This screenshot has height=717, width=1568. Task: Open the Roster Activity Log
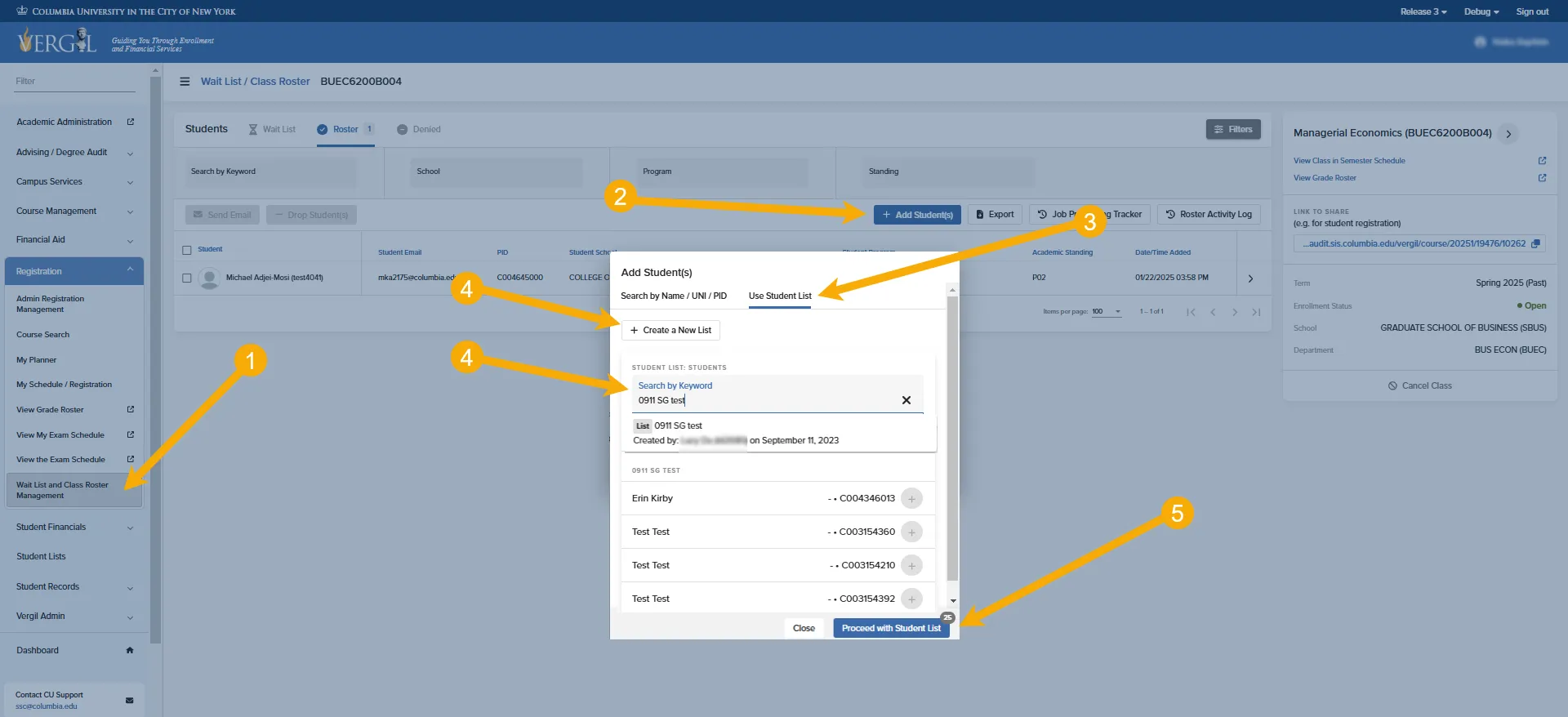point(1209,215)
